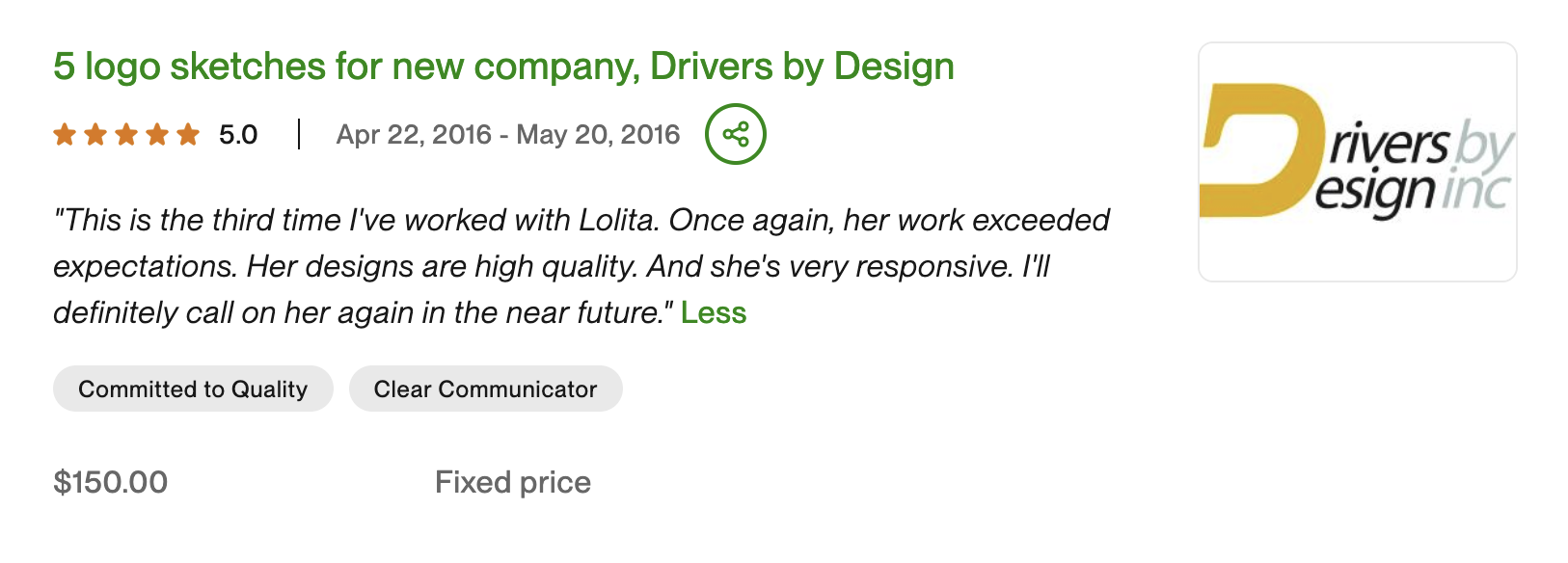1568x563 pixels.
Task: Click the gray "inc" text in the logo
Action: point(1474,191)
